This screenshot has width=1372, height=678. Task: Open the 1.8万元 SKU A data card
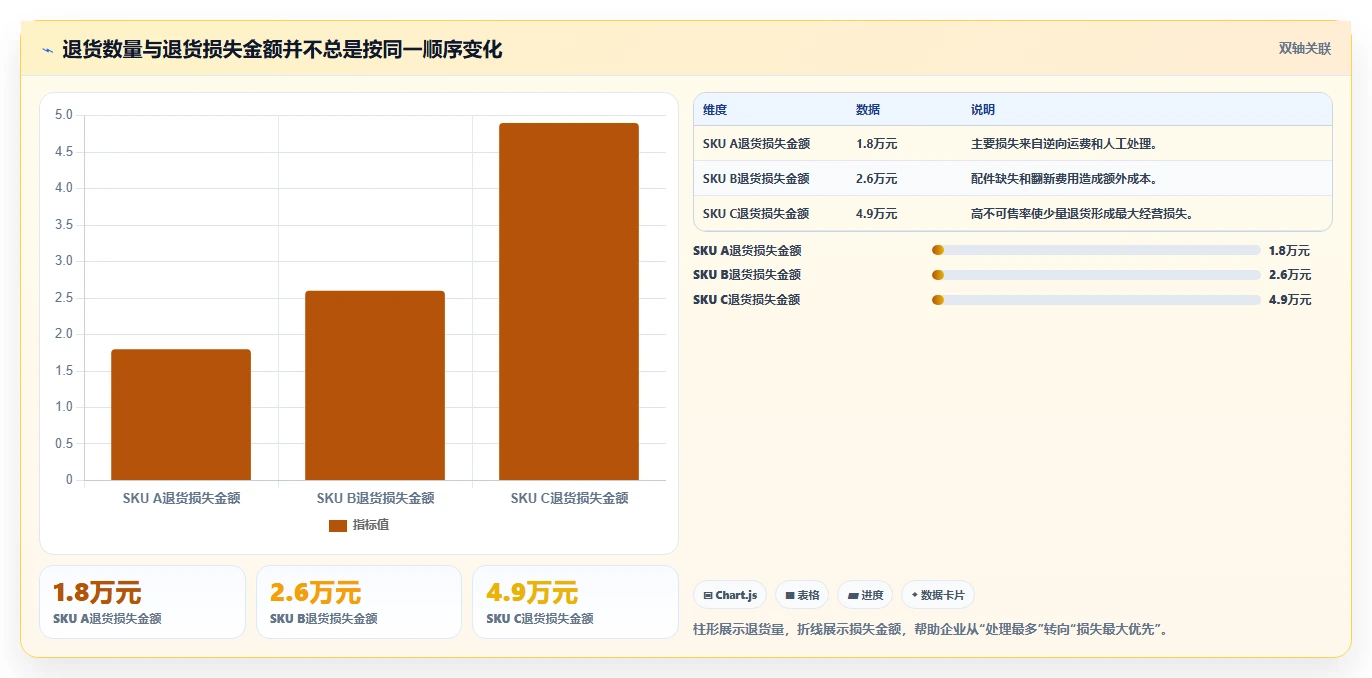(142, 602)
